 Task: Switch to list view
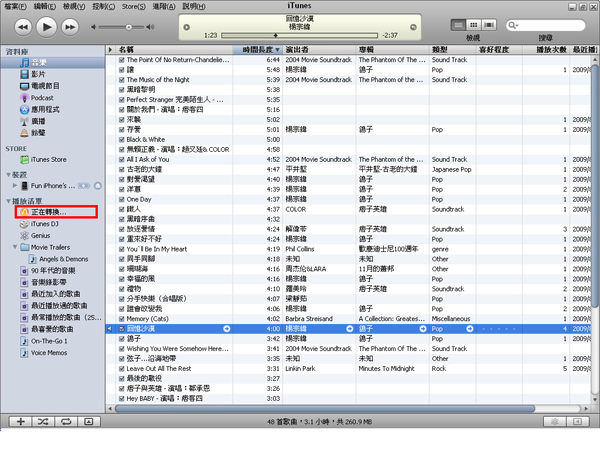click(458, 25)
